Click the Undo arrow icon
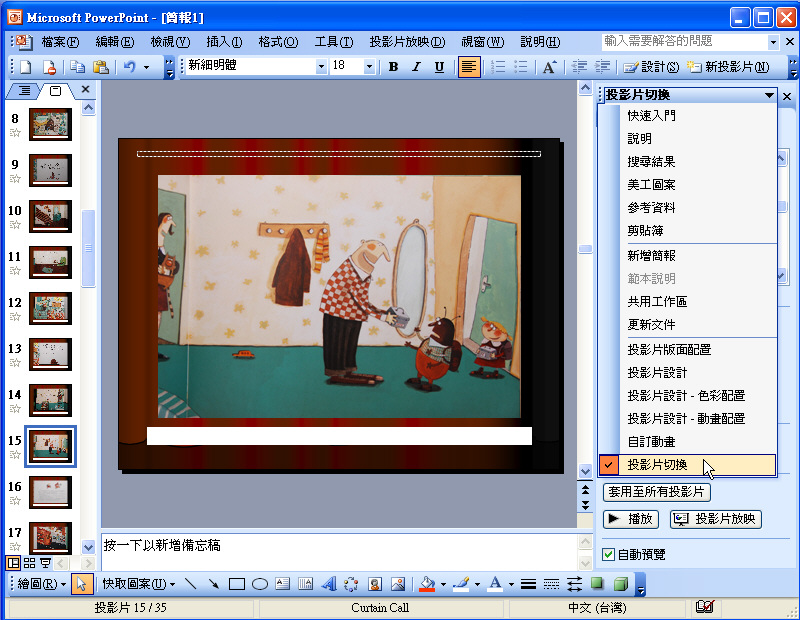The image size is (800, 620). pos(130,67)
